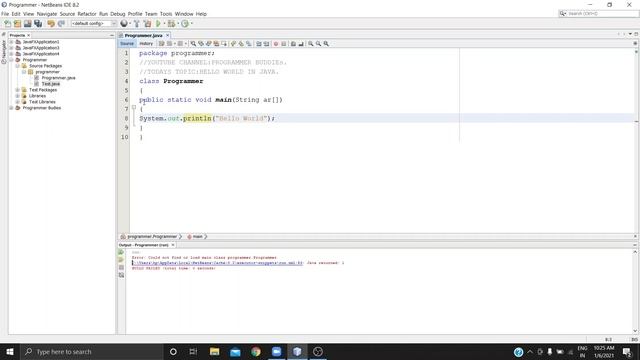Click the editor Find Selection magnifier icon
640x360 pixels.
pos(193,44)
